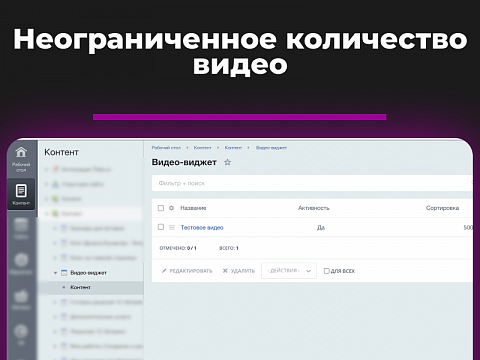Collapse the Видео виджет tree node

(x=55, y=273)
